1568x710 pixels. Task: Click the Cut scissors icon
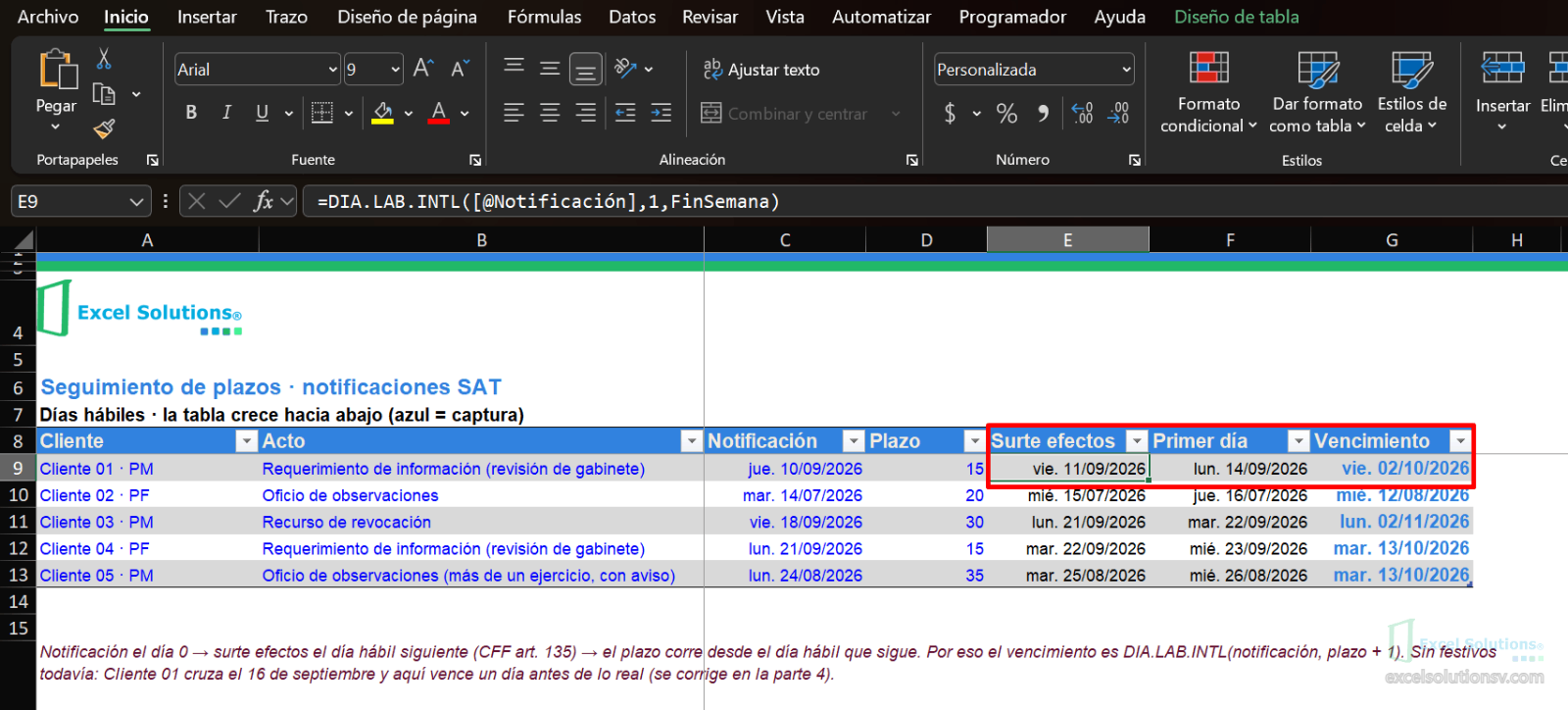click(104, 59)
